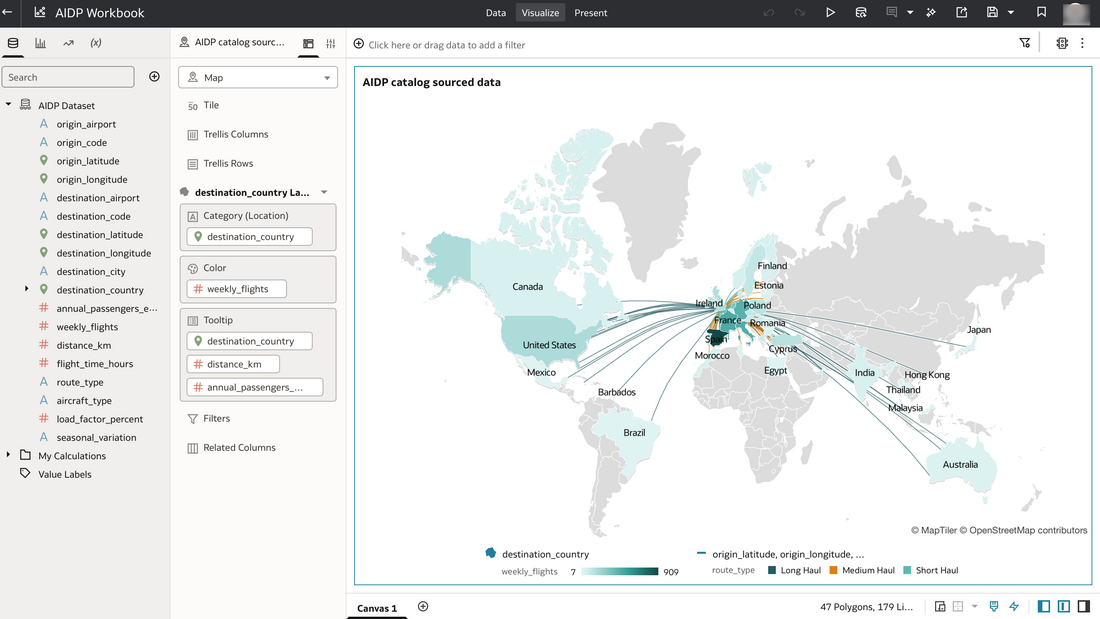1100x619 pixels.
Task: Toggle the left data panel visibility
Action: point(1044,606)
